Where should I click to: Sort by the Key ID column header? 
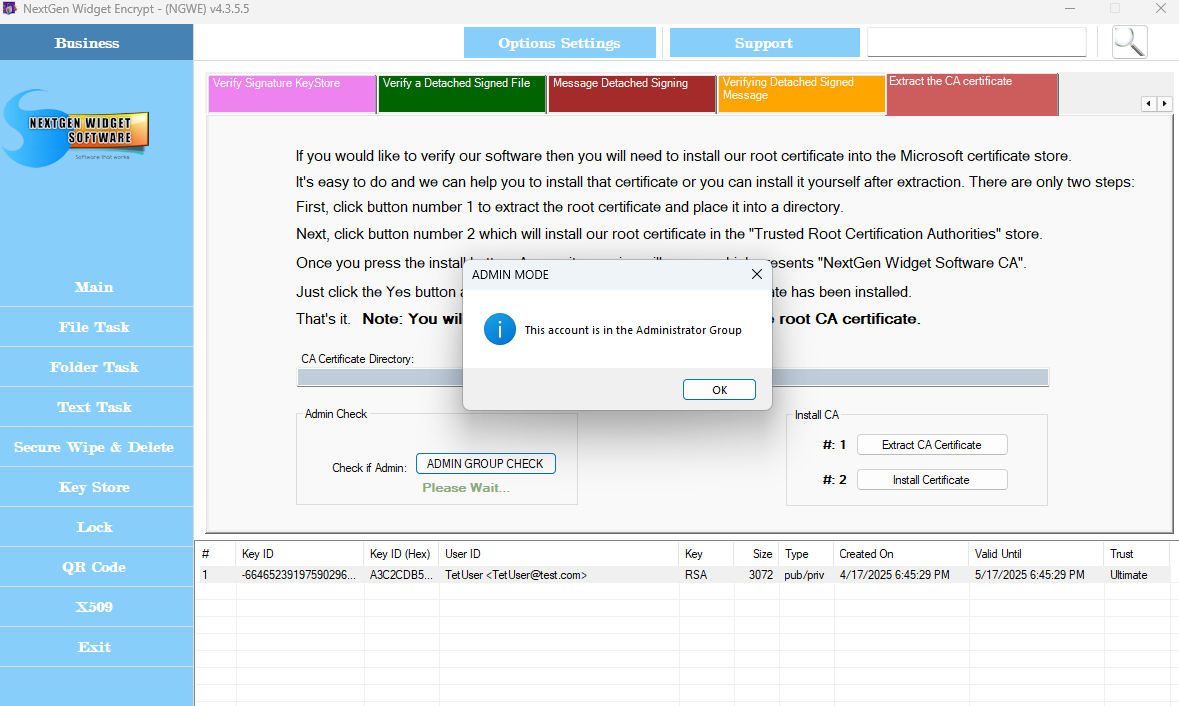(x=299, y=554)
